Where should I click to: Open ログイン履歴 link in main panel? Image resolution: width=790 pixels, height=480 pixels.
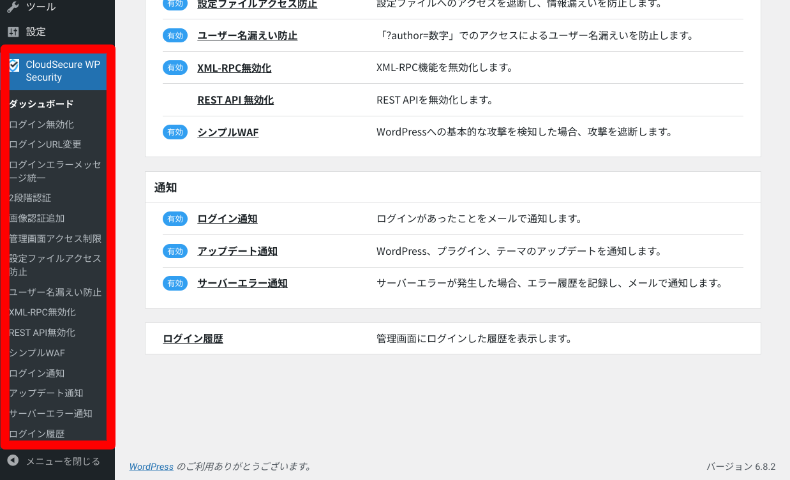193,338
